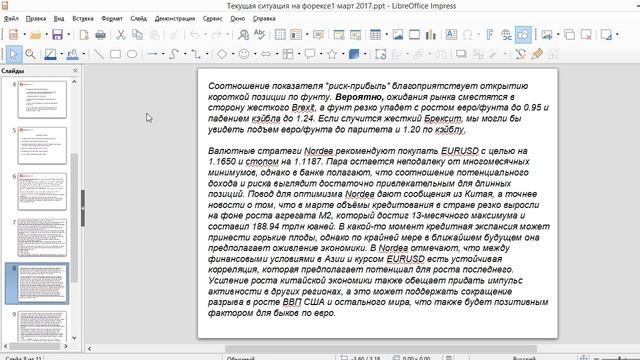
Task: Open Find and Replace binoculars icon
Action: coord(244,35)
